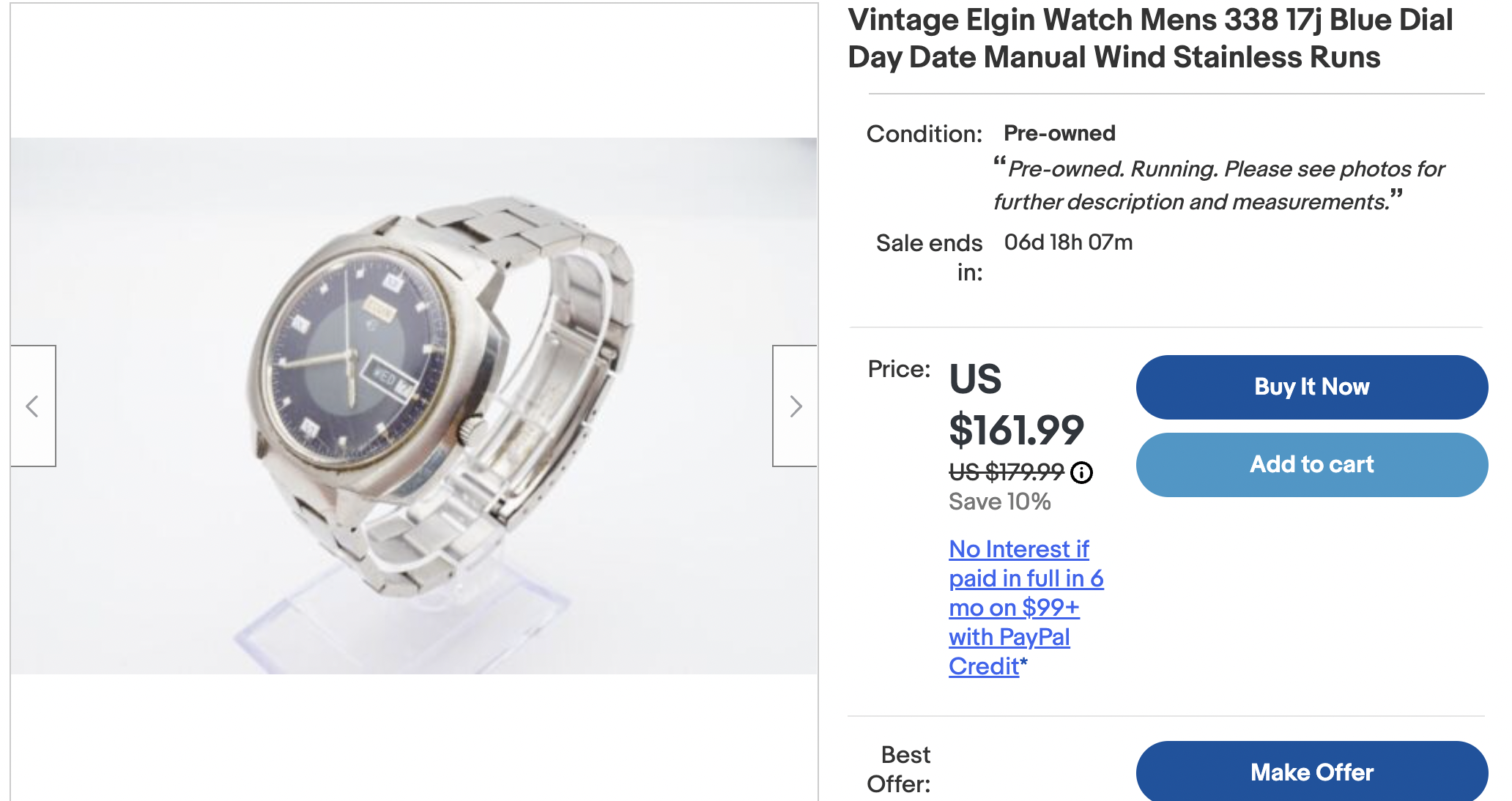Open the info icon beside US $179.99
Viewport: 1512px width, 801px height.
1081,473
